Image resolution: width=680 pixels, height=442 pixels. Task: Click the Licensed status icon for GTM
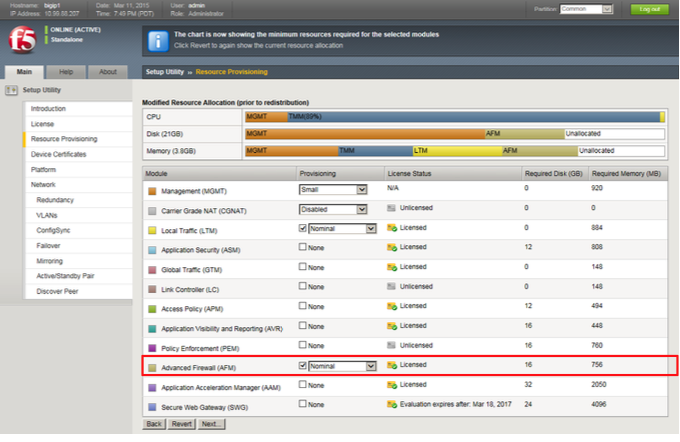(392, 267)
